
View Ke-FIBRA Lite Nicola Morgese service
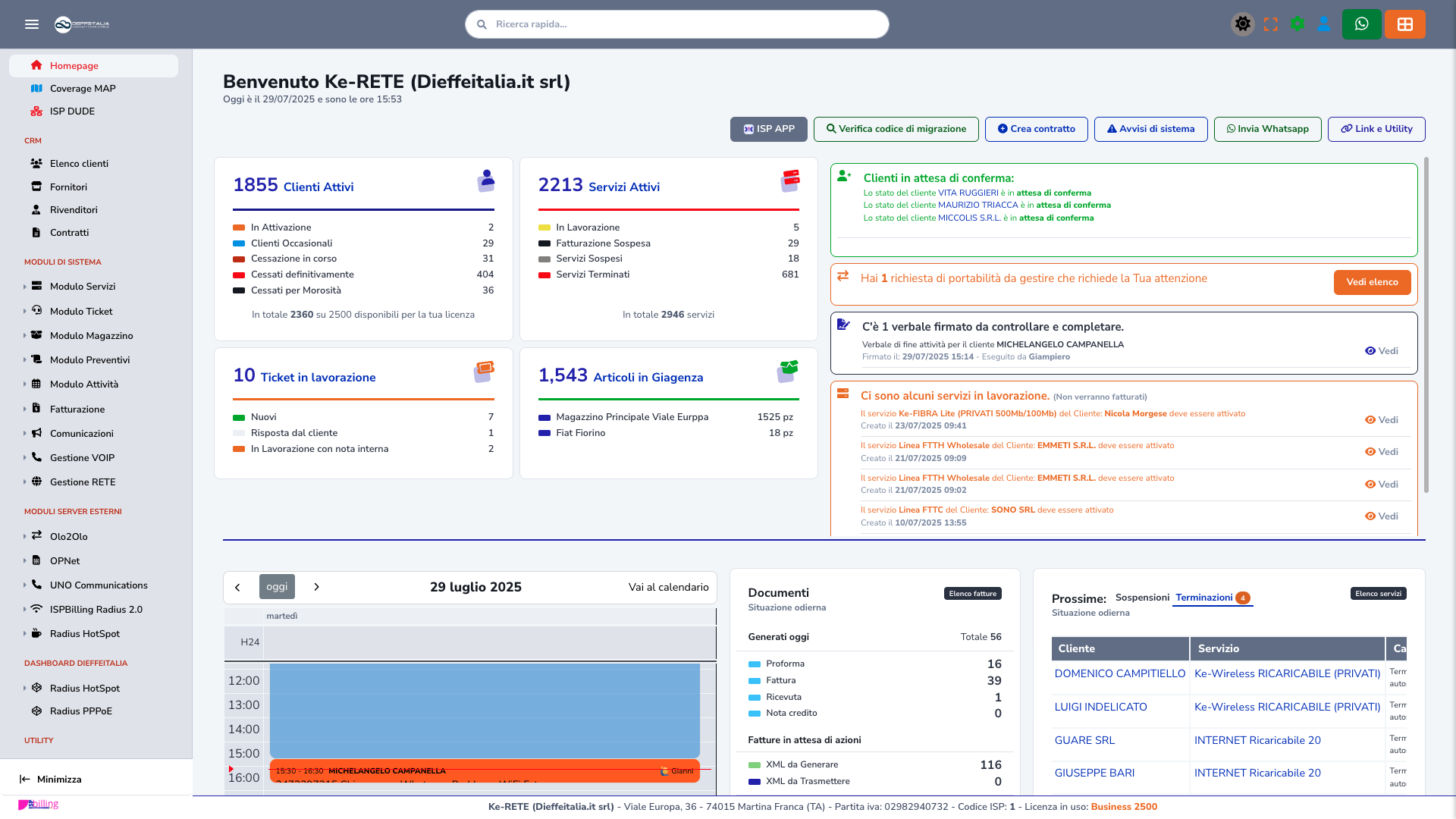[1381, 420]
